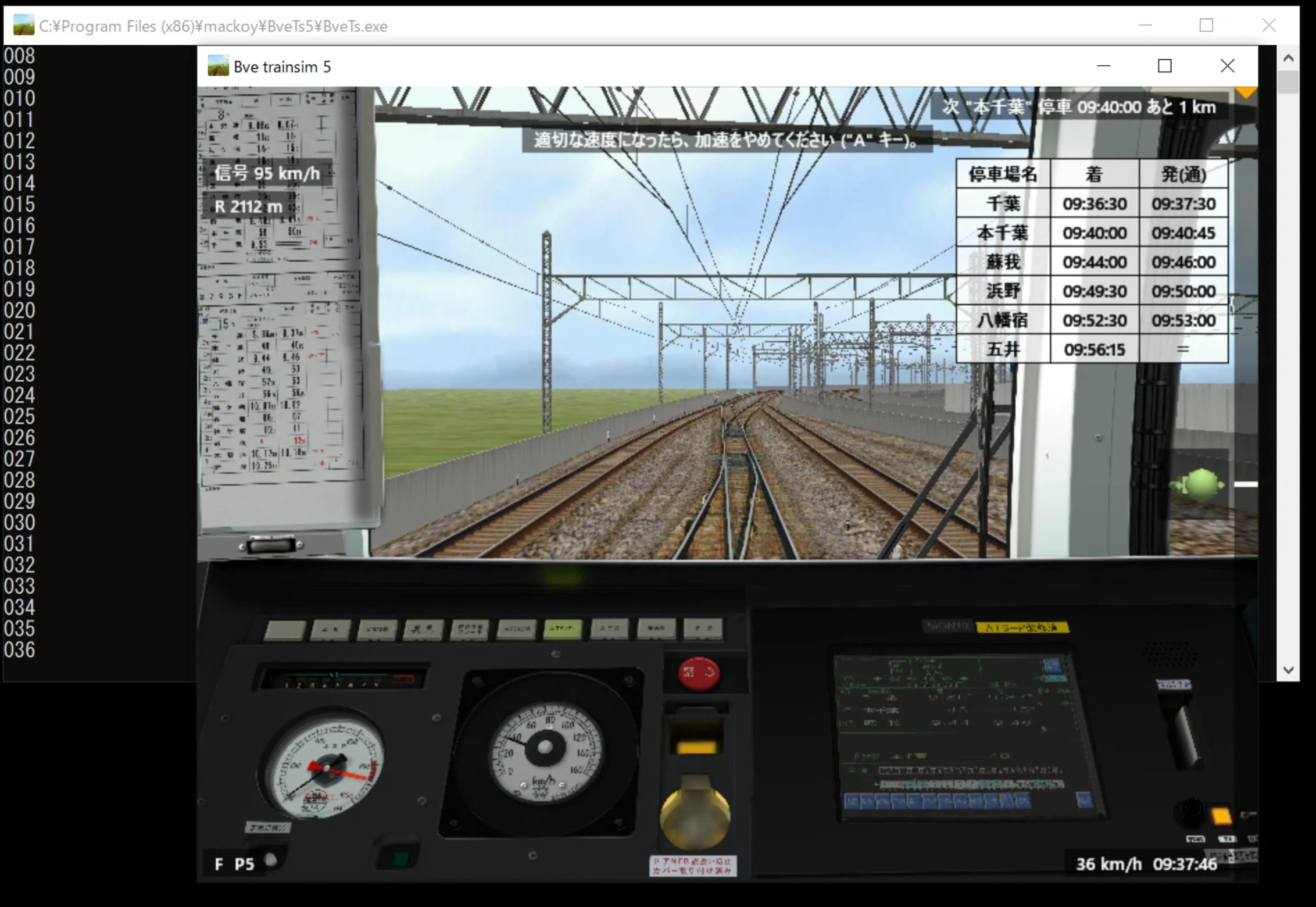Click the 八幡宿 station row name
1316x907 pixels.
point(1003,320)
